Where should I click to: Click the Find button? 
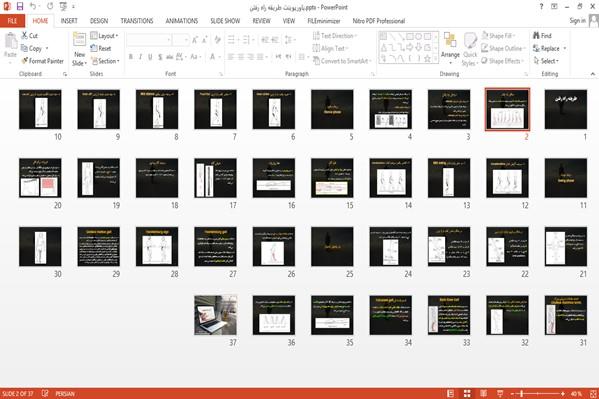pyautogui.click(x=542, y=36)
